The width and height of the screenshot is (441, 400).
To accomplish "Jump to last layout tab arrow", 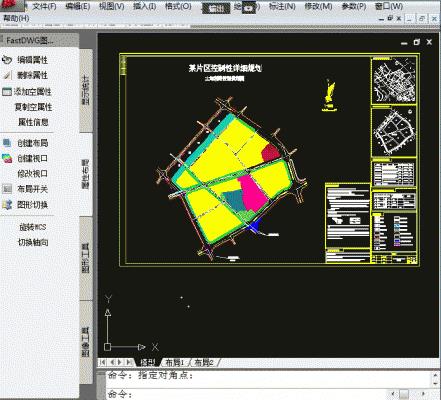I will pos(129,362).
